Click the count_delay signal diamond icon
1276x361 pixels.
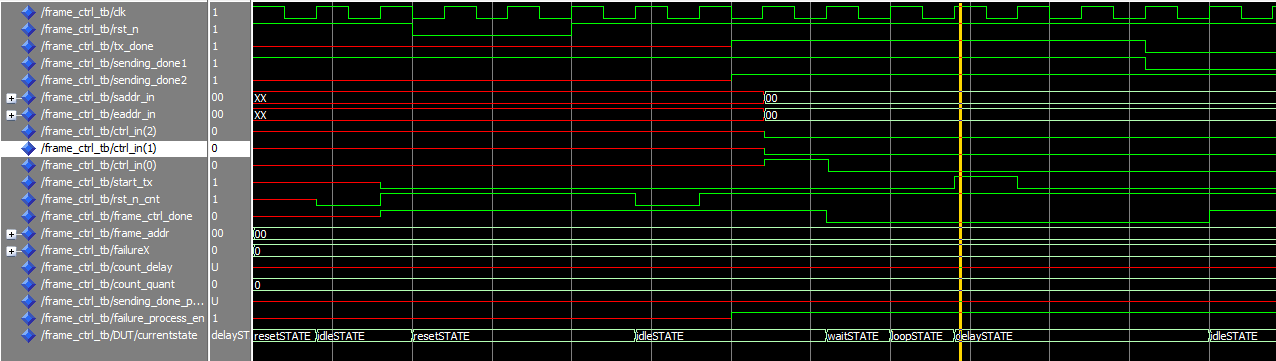point(28,267)
